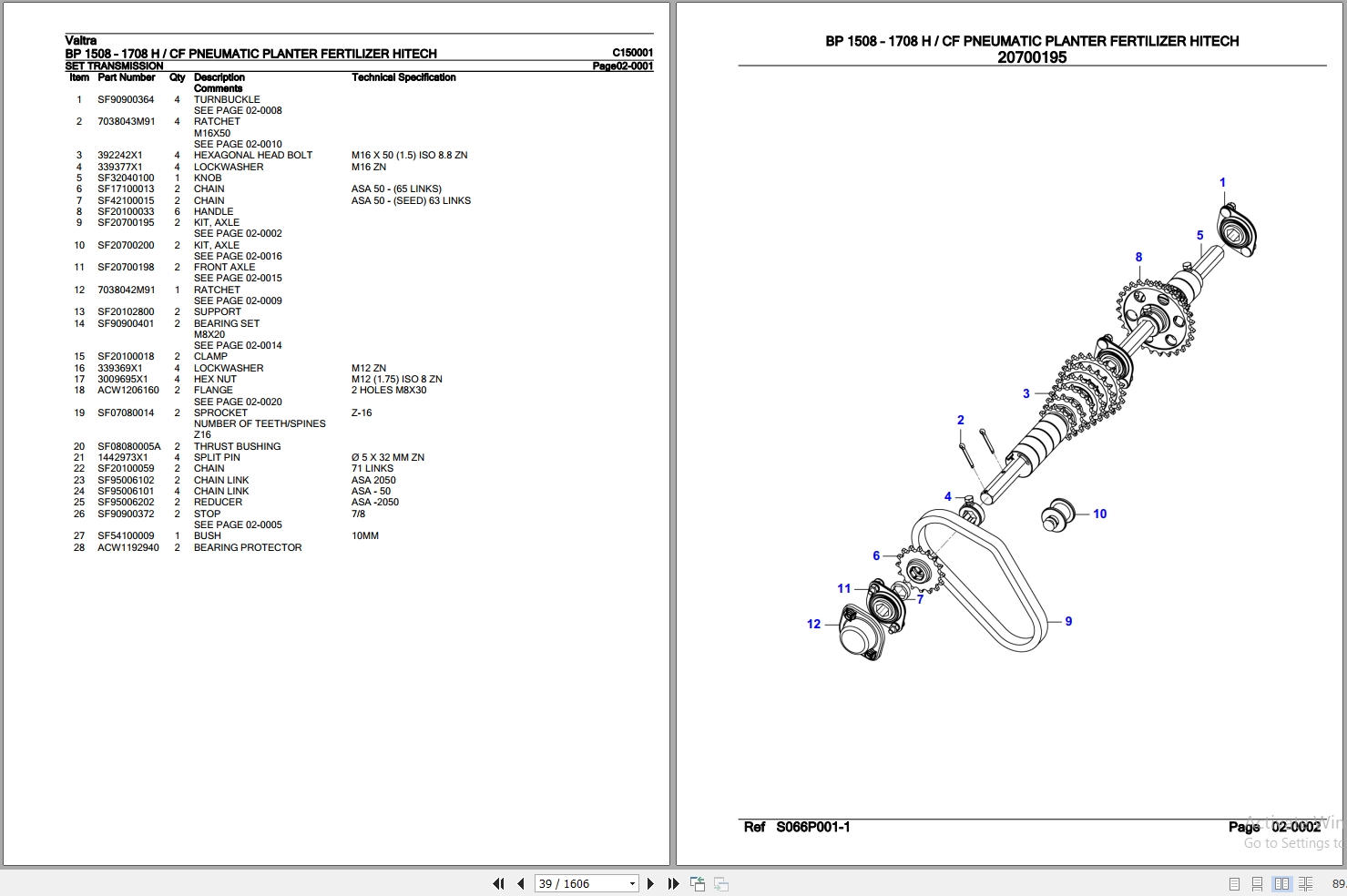1347x896 pixels.
Task: Click 'ASA 50 - (65 LINKS)' specification
Action: pyautogui.click(x=396, y=188)
